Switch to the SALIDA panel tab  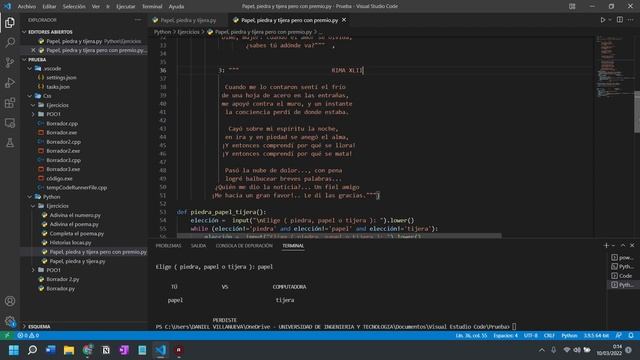[x=198, y=246]
